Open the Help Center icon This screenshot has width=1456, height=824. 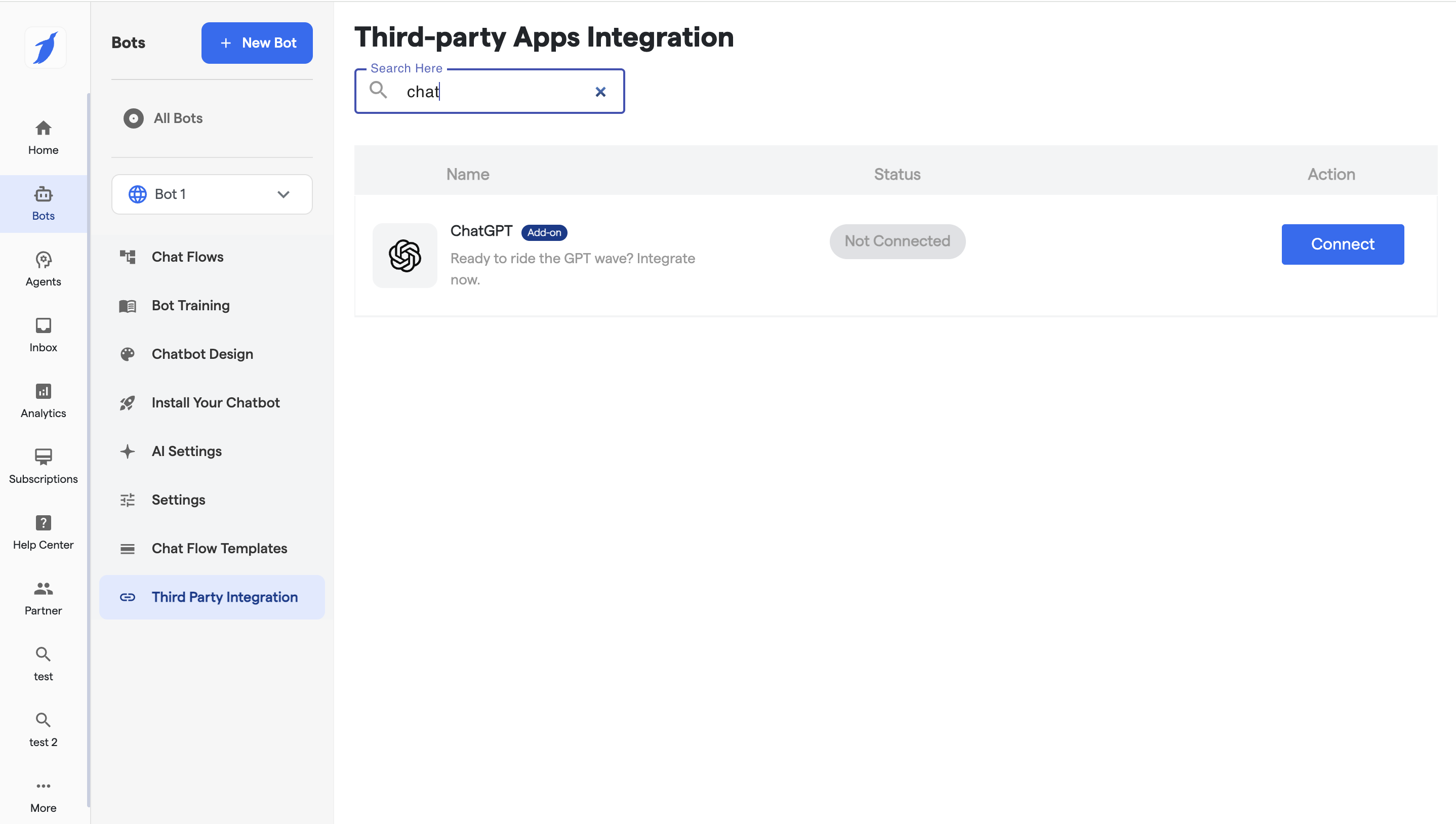tap(43, 523)
